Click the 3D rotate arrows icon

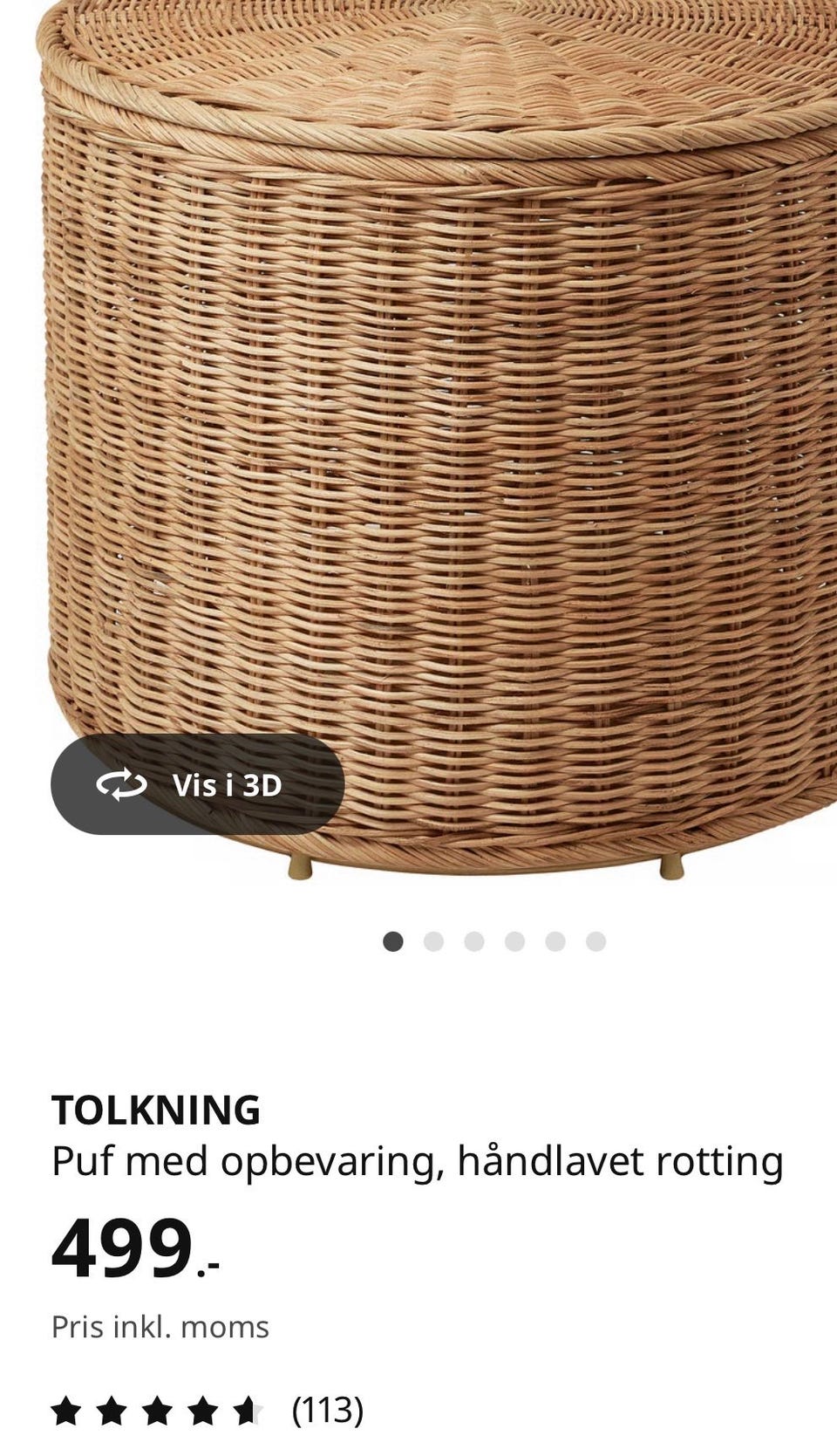coord(121,785)
